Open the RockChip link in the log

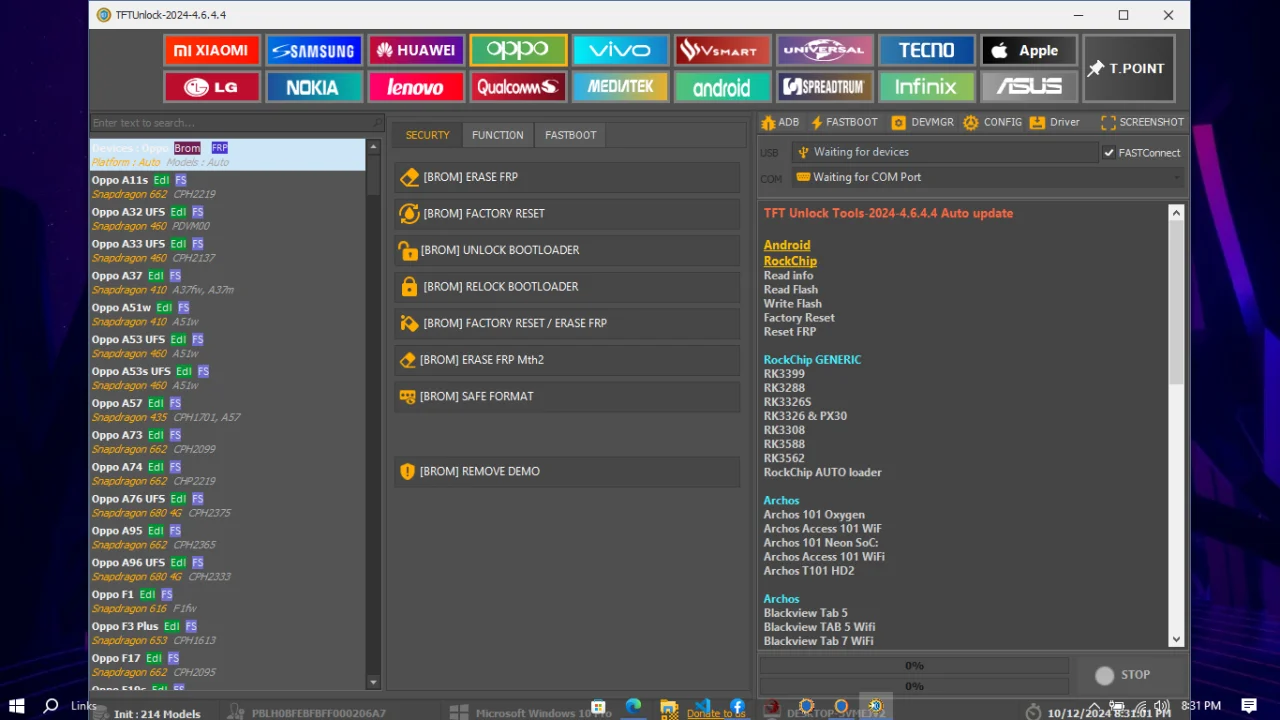point(790,261)
